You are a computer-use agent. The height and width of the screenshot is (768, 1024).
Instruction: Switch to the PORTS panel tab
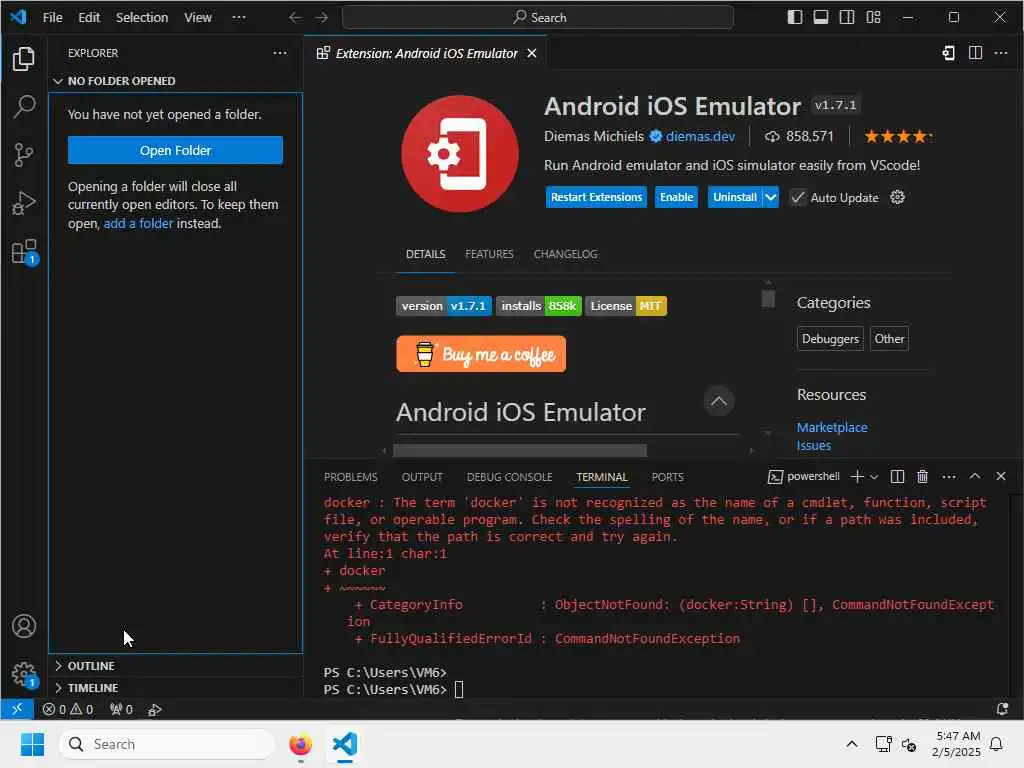(x=667, y=477)
